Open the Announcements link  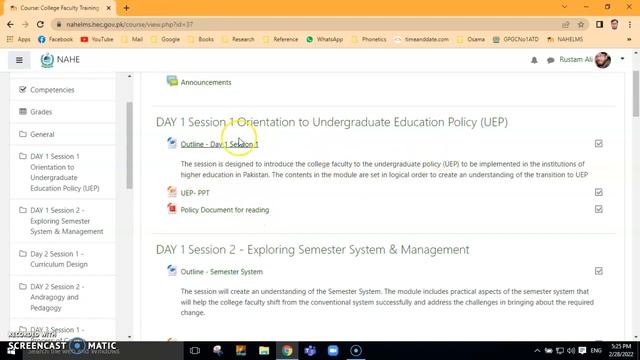(x=206, y=82)
